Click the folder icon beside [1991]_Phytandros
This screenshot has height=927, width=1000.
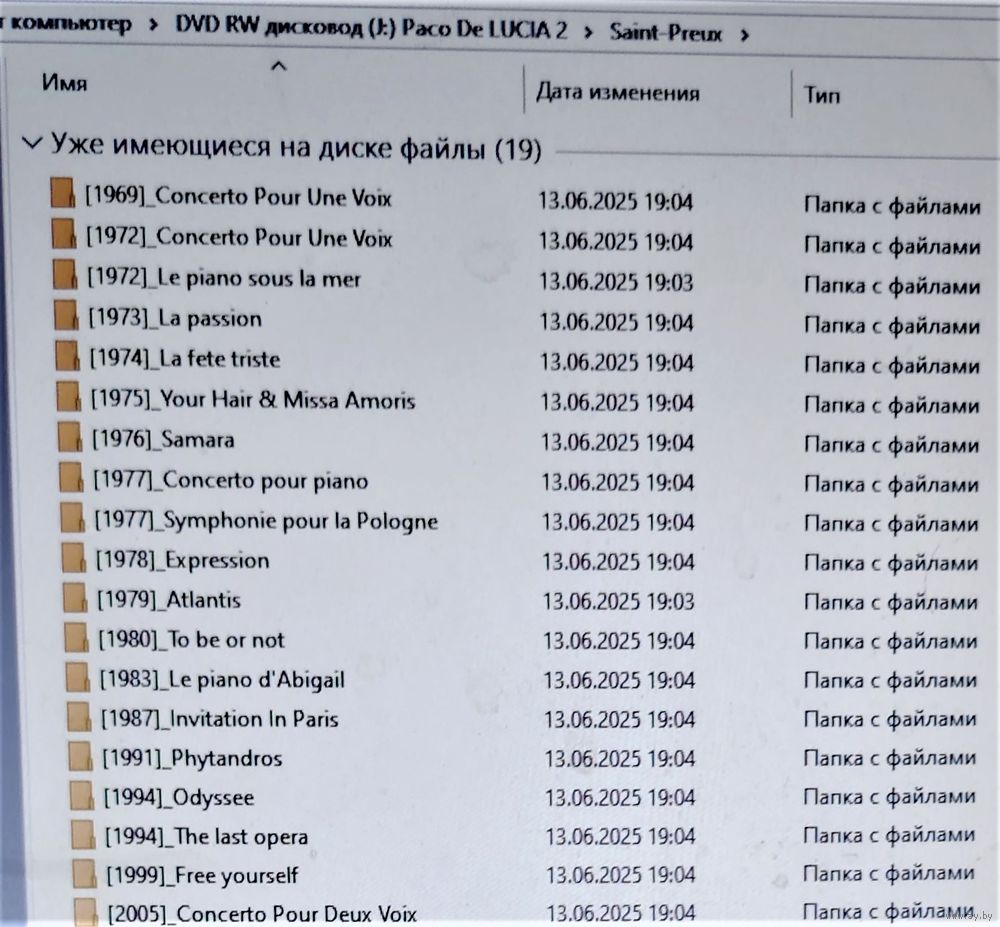pos(80,756)
